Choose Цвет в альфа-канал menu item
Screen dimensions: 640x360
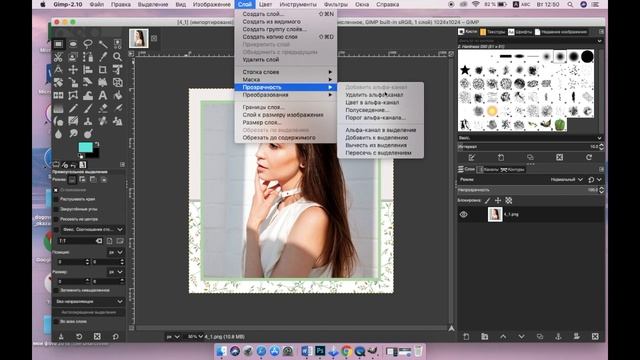coord(372,102)
